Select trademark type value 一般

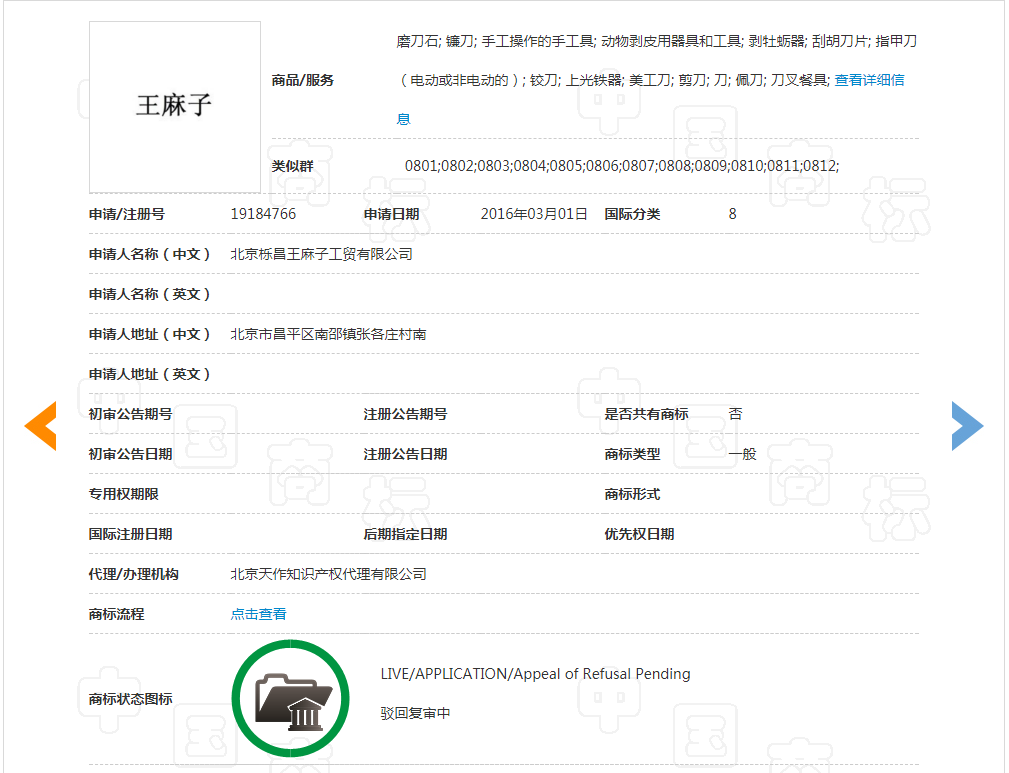coord(743,454)
